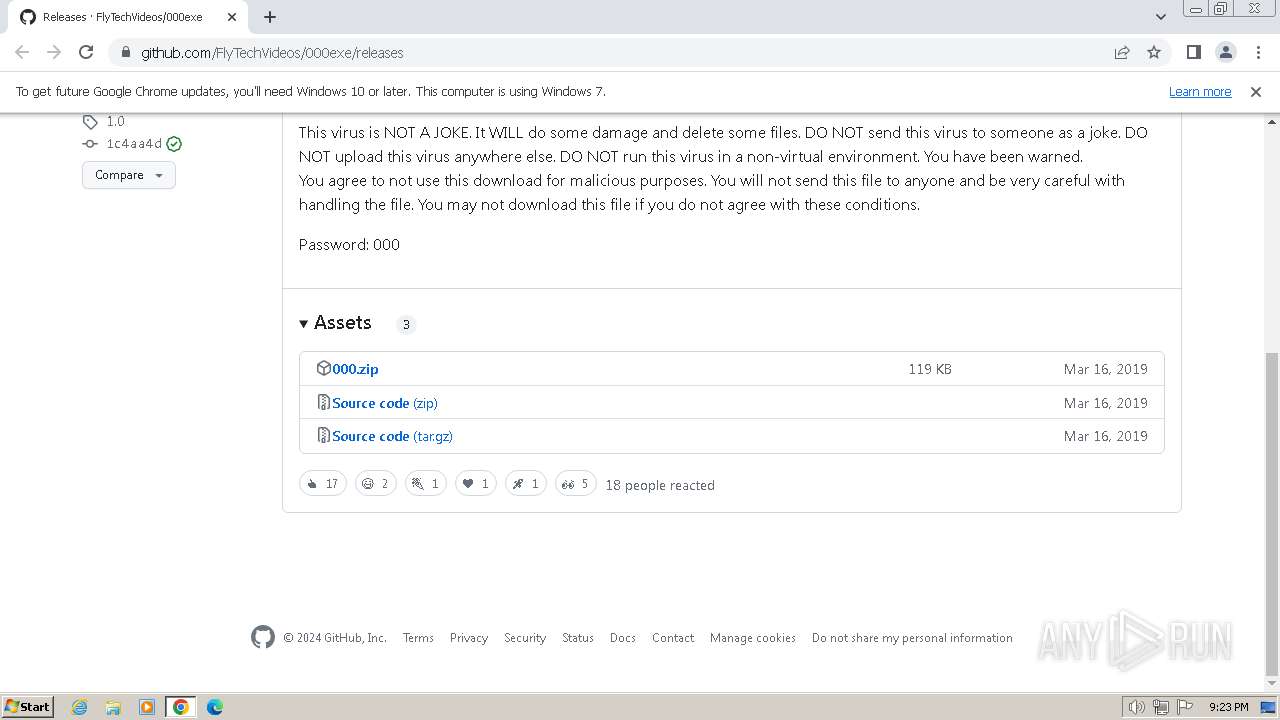Click Source code (zip) file icon

(x=323, y=402)
